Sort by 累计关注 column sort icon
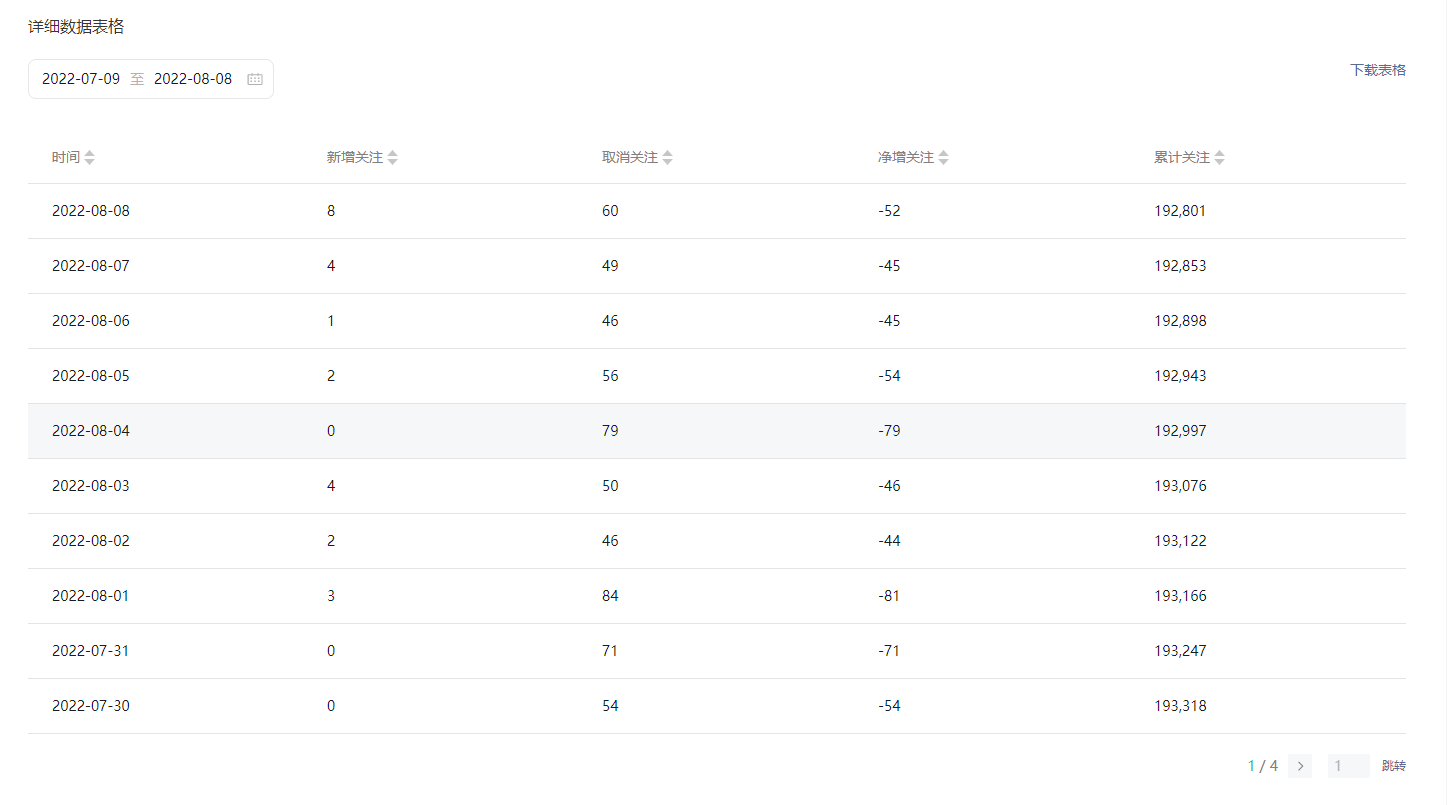1447x805 pixels. (x=1220, y=158)
